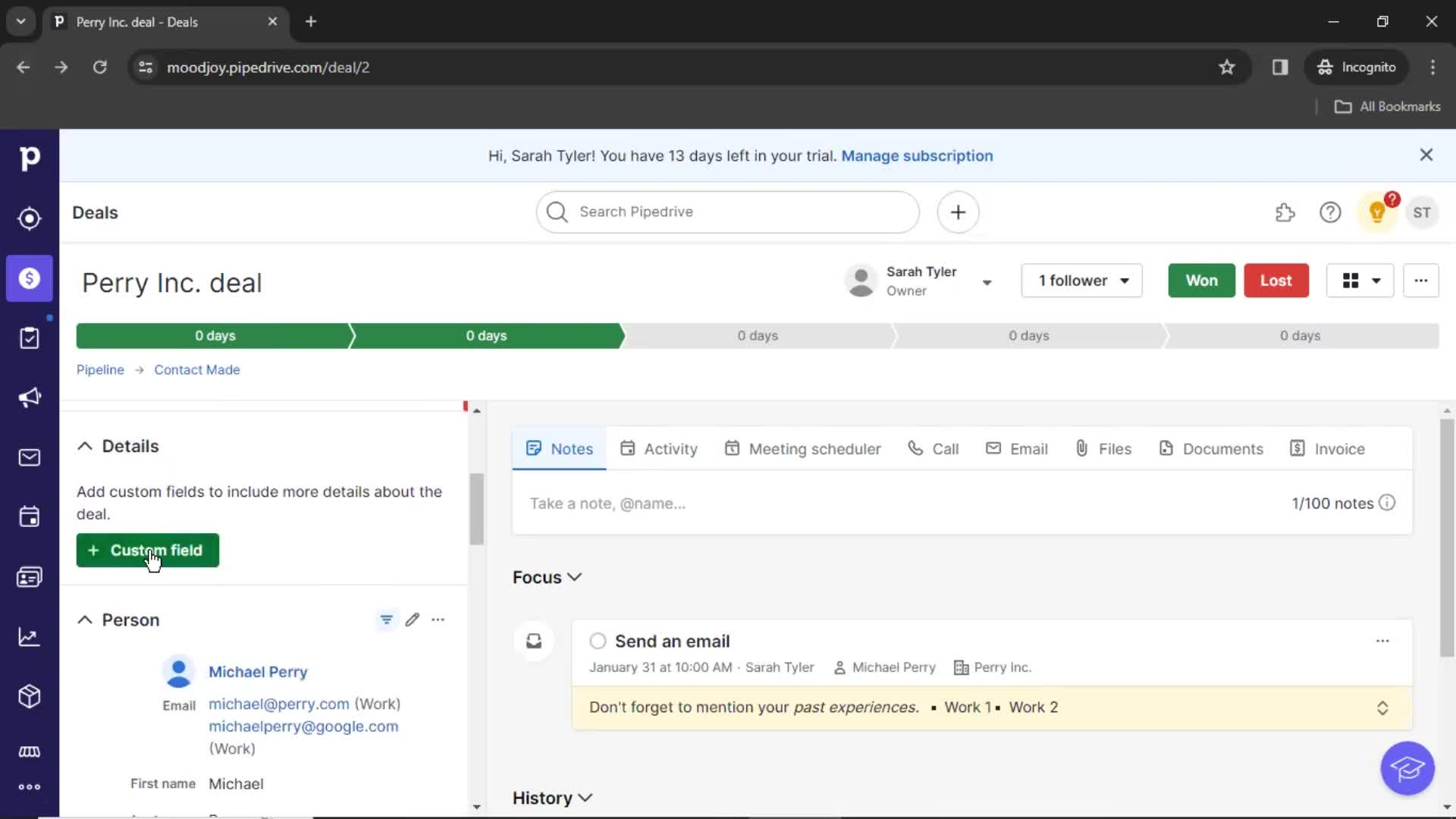This screenshot has width=1456, height=819.
Task: Collapse the History section
Action: (x=585, y=798)
